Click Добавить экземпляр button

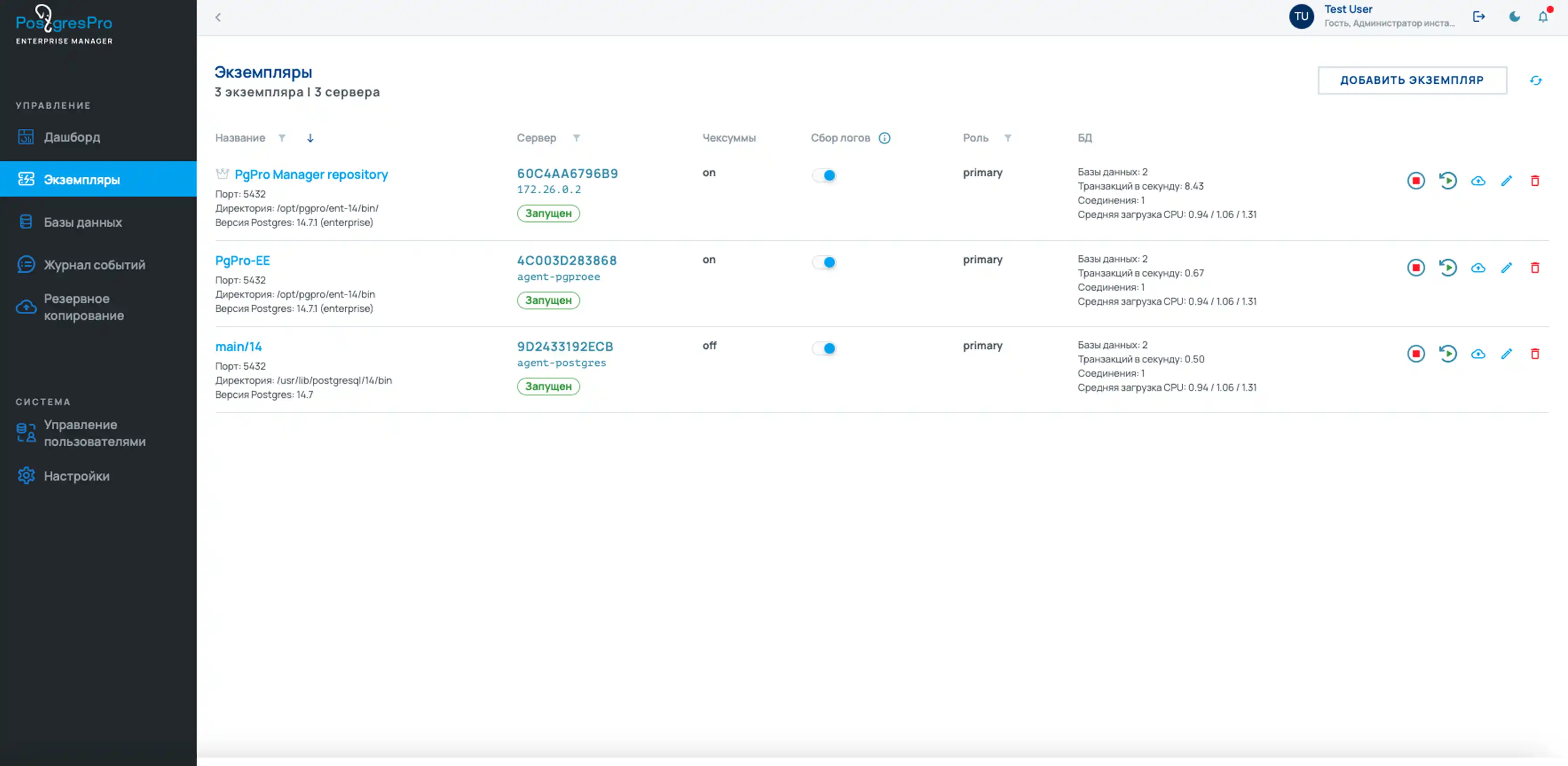pos(1412,80)
